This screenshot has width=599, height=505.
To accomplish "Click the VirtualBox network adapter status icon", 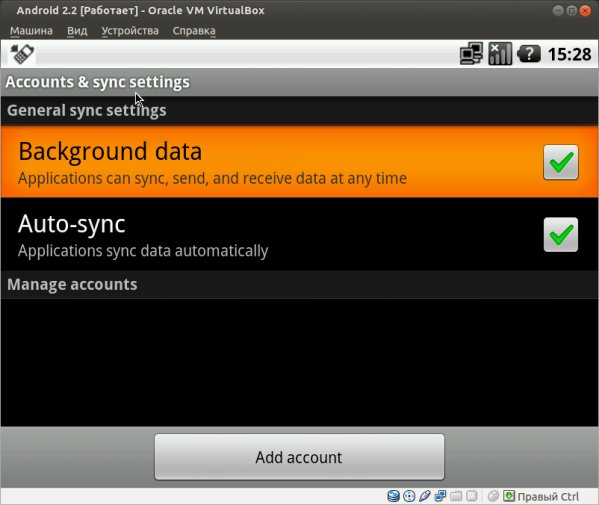I will 440,496.
